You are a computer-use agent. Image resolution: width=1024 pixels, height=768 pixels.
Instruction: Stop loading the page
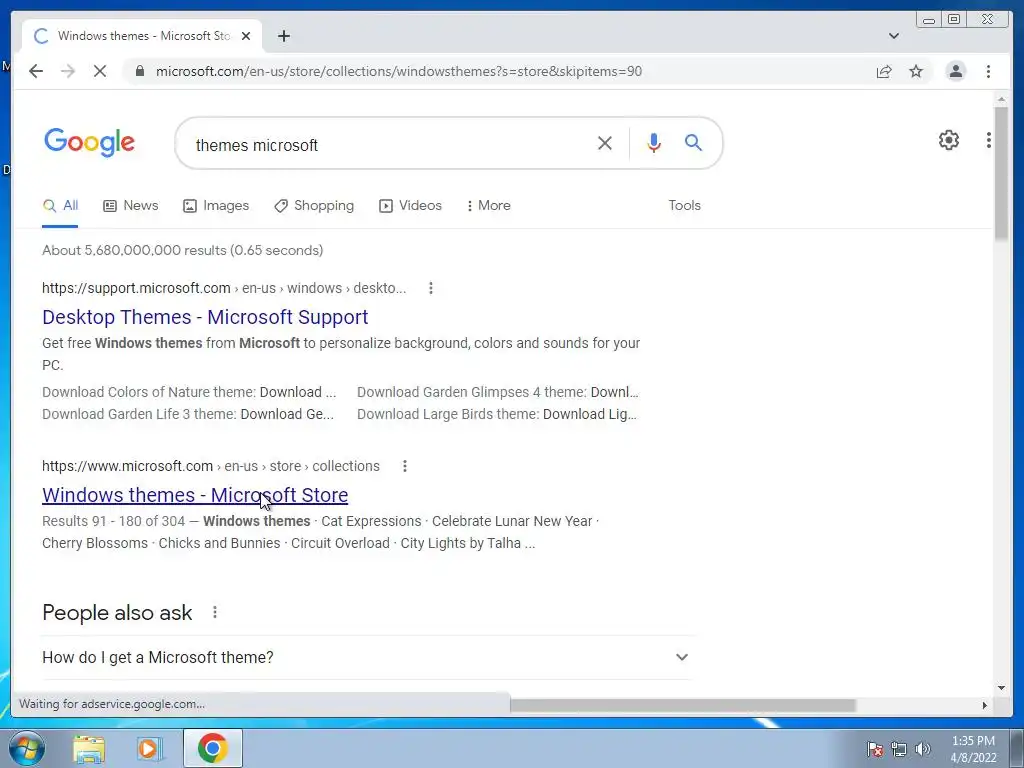pos(100,71)
